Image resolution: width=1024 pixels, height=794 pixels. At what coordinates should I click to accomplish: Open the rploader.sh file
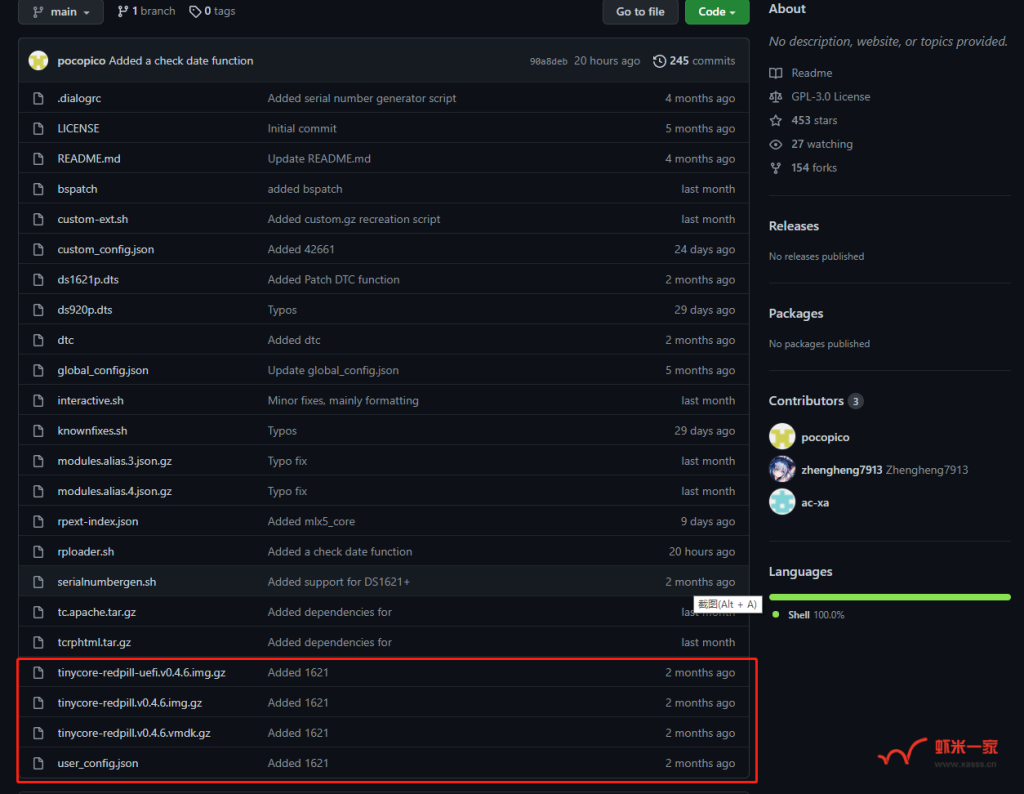pyautogui.click(x=86, y=552)
